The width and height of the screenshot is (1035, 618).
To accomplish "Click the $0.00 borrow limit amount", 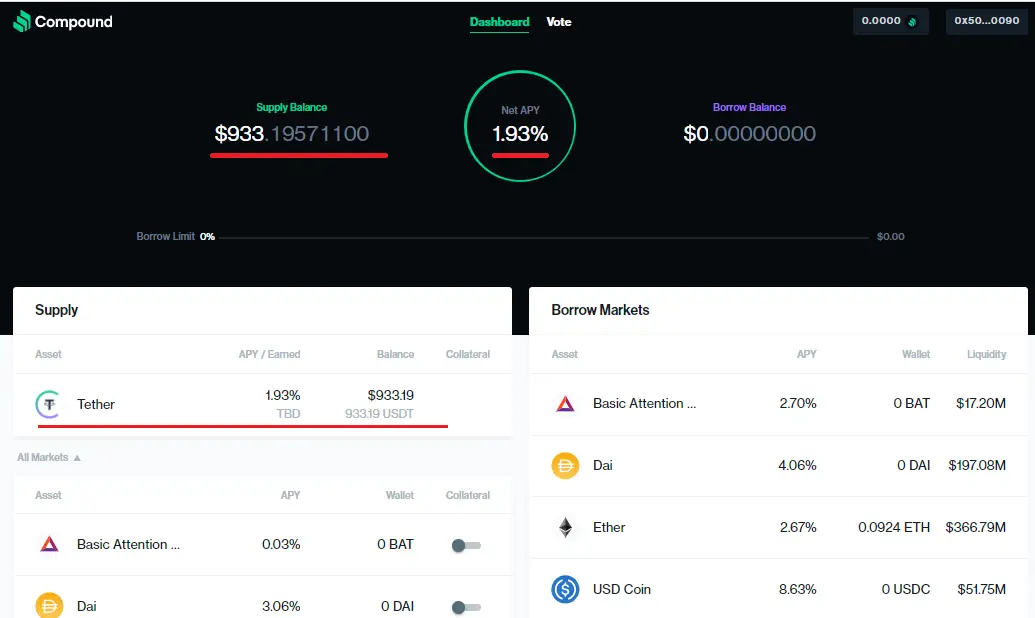I will (890, 236).
